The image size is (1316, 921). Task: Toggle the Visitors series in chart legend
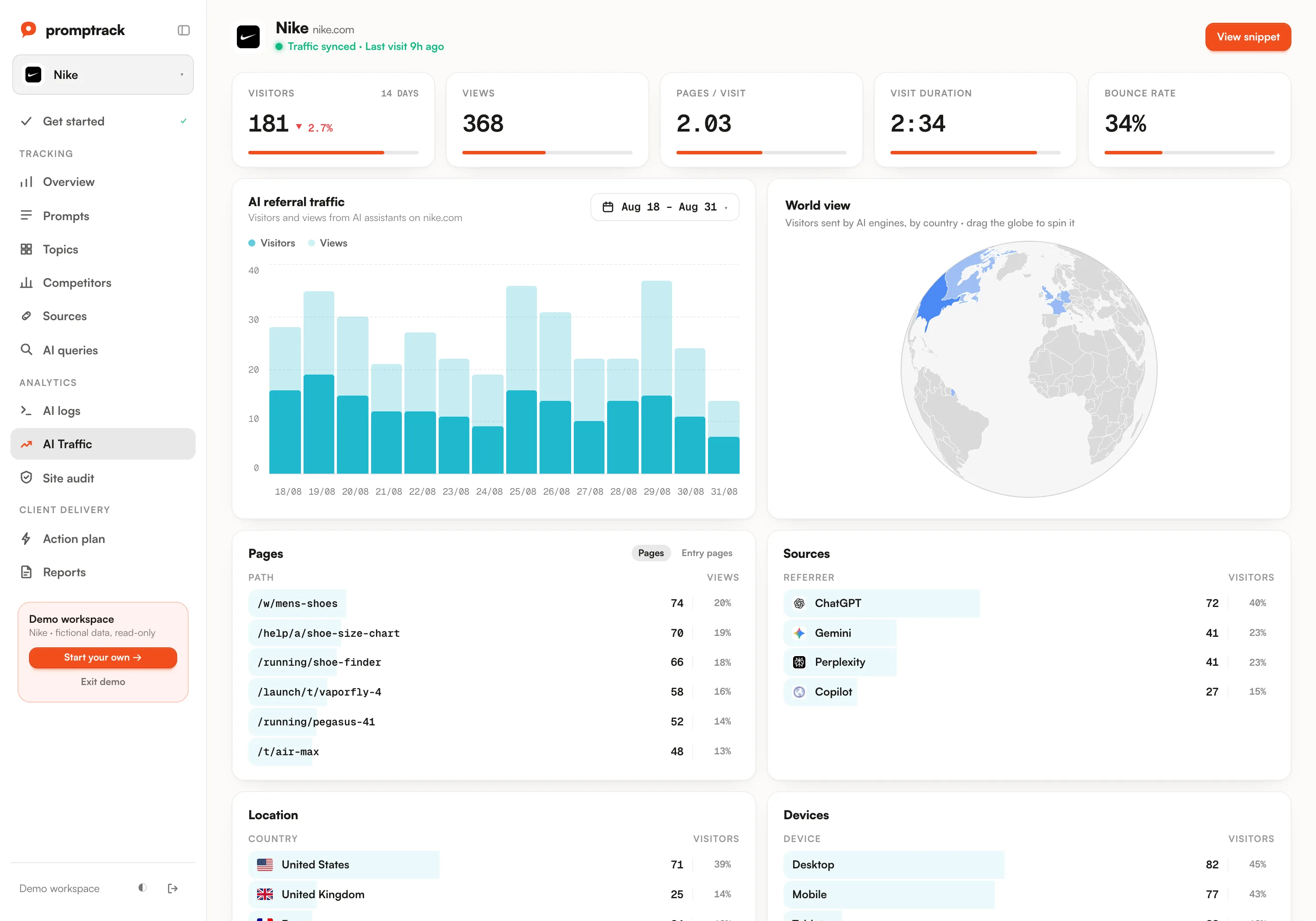coord(272,243)
